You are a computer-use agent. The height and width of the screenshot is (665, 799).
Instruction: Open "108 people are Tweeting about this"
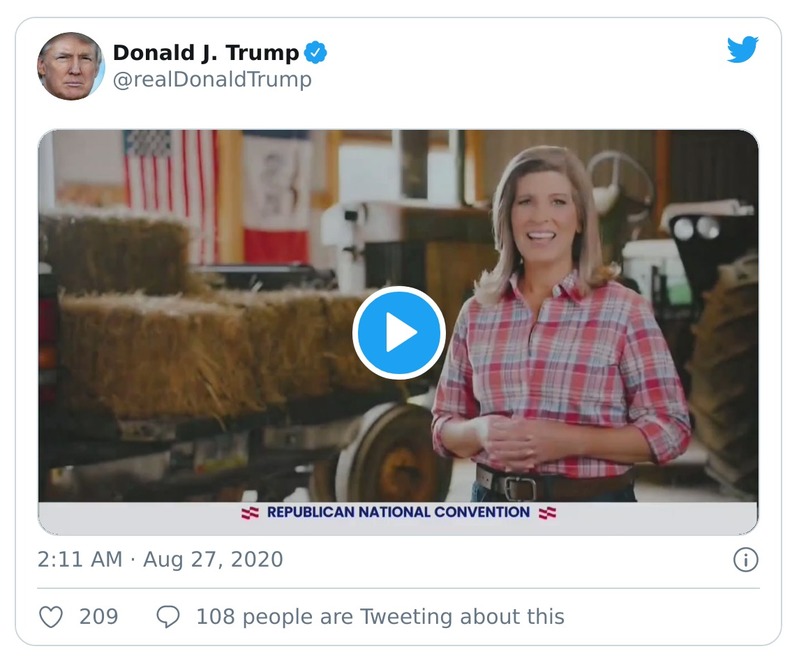[380, 617]
